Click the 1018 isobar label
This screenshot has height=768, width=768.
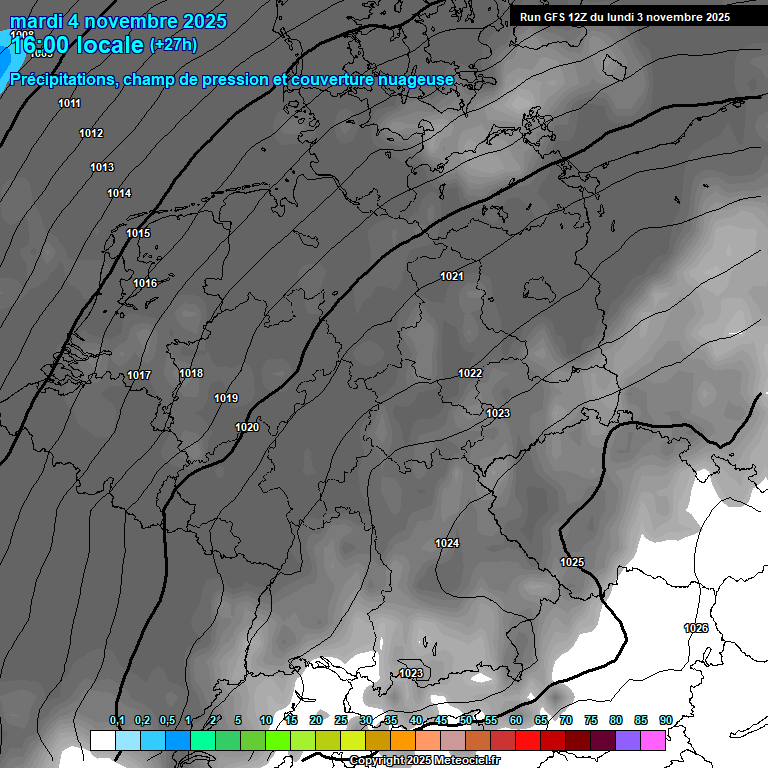point(191,374)
